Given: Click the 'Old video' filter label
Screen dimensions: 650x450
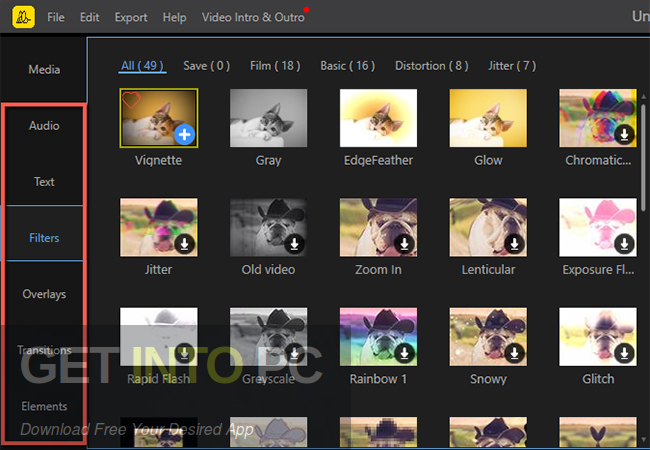Looking at the screenshot, I should pos(269,270).
